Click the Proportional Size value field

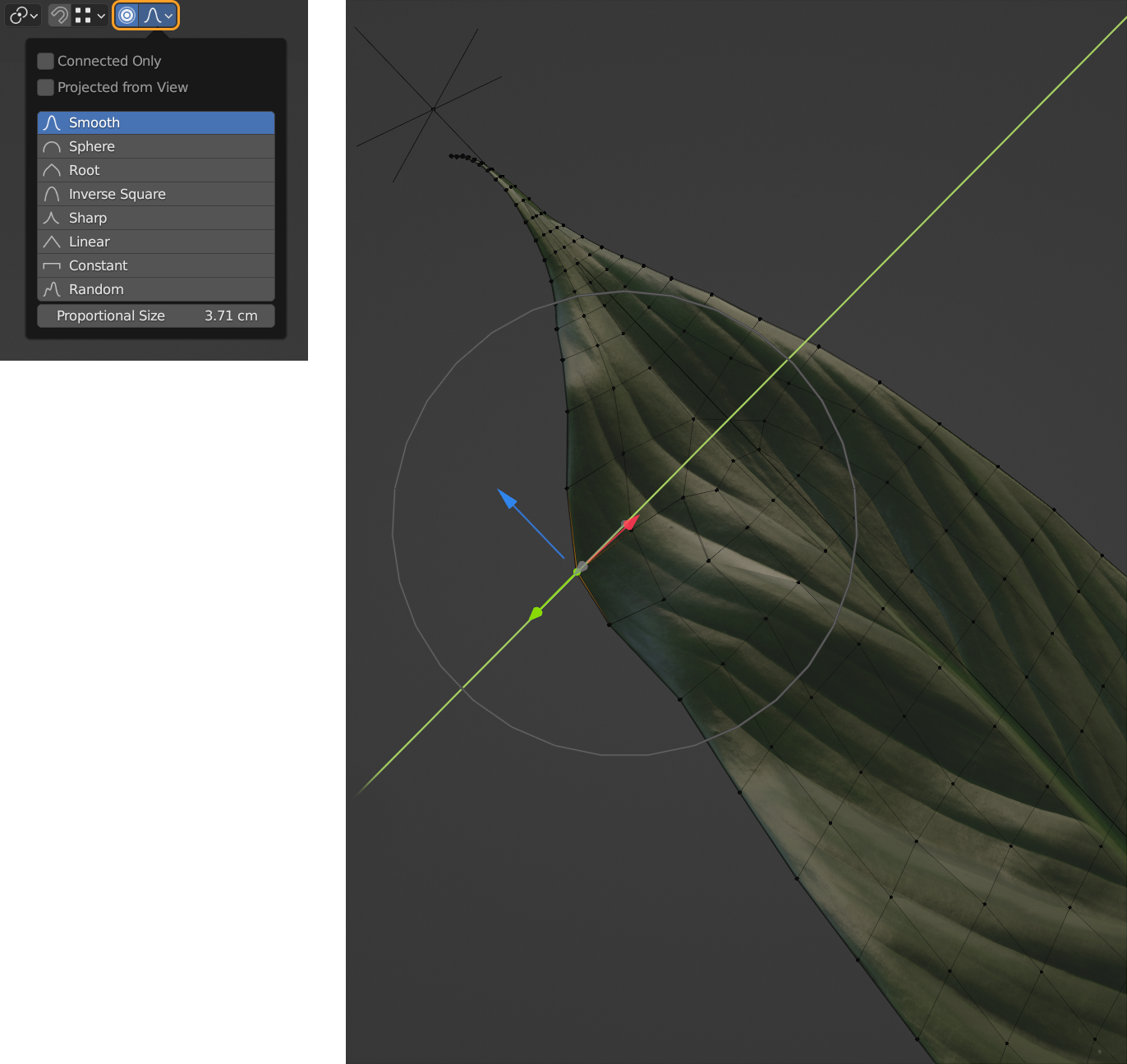[x=156, y=316]
